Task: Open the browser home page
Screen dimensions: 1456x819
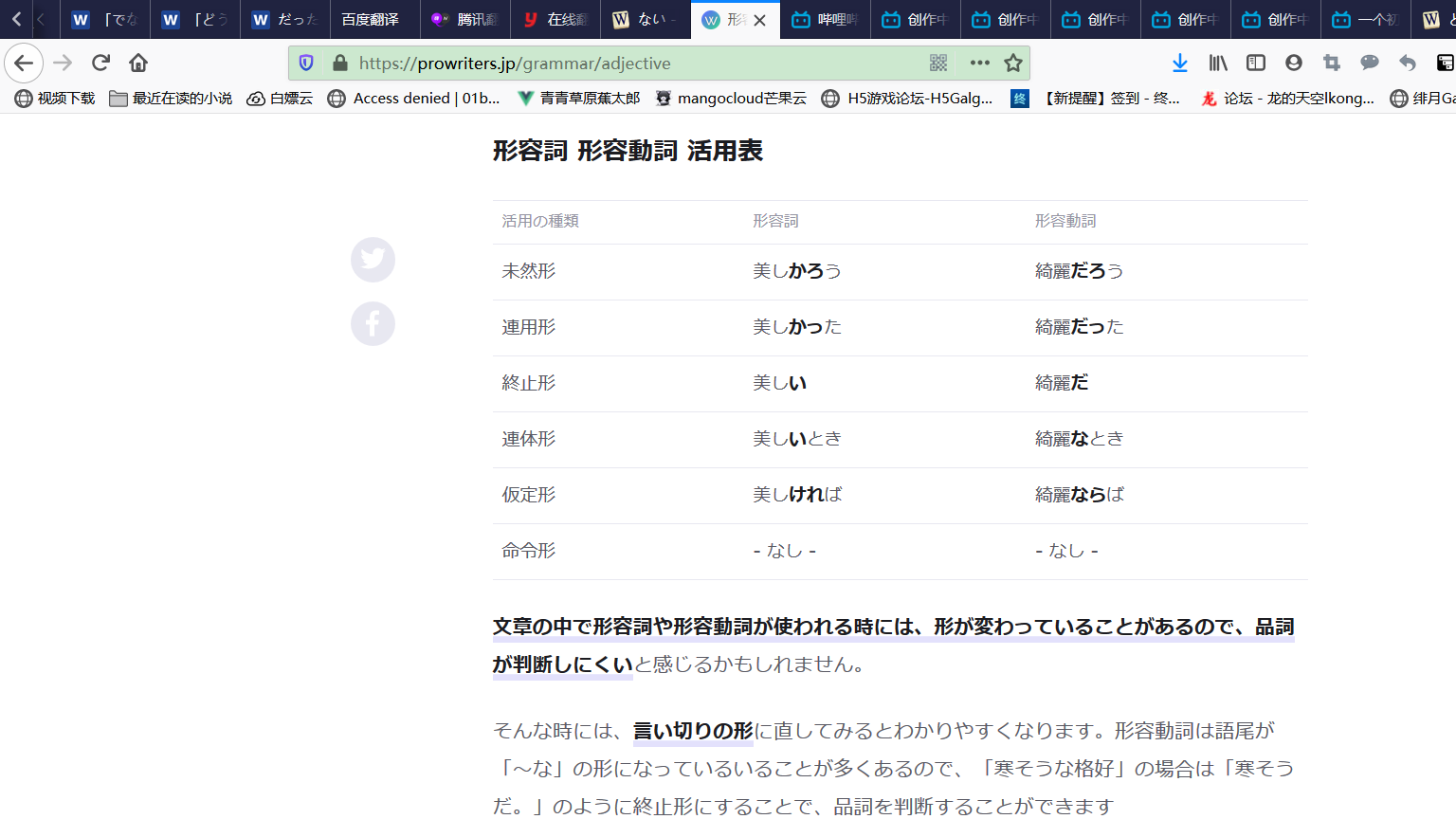Action: click(138, 64)
